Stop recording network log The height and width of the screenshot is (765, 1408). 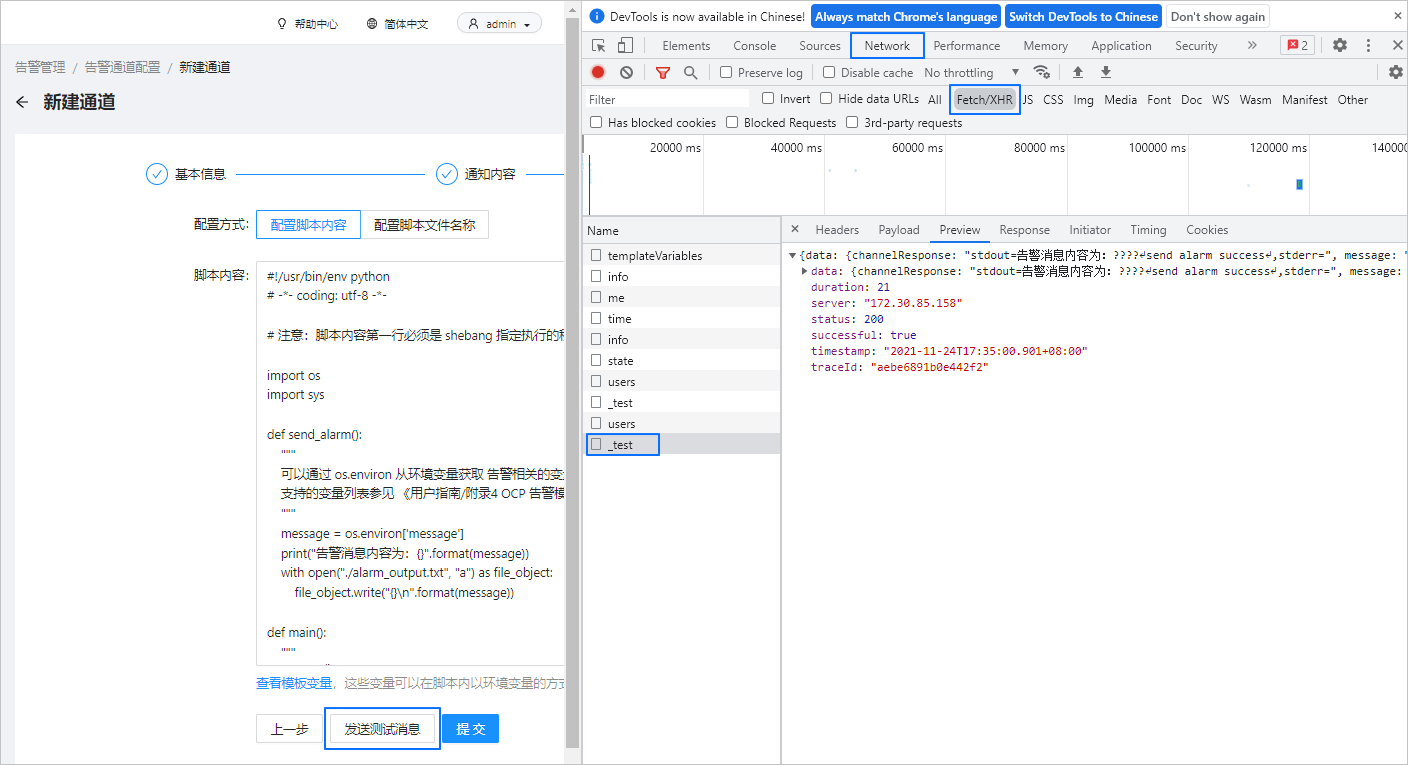(x=598, y=72)
